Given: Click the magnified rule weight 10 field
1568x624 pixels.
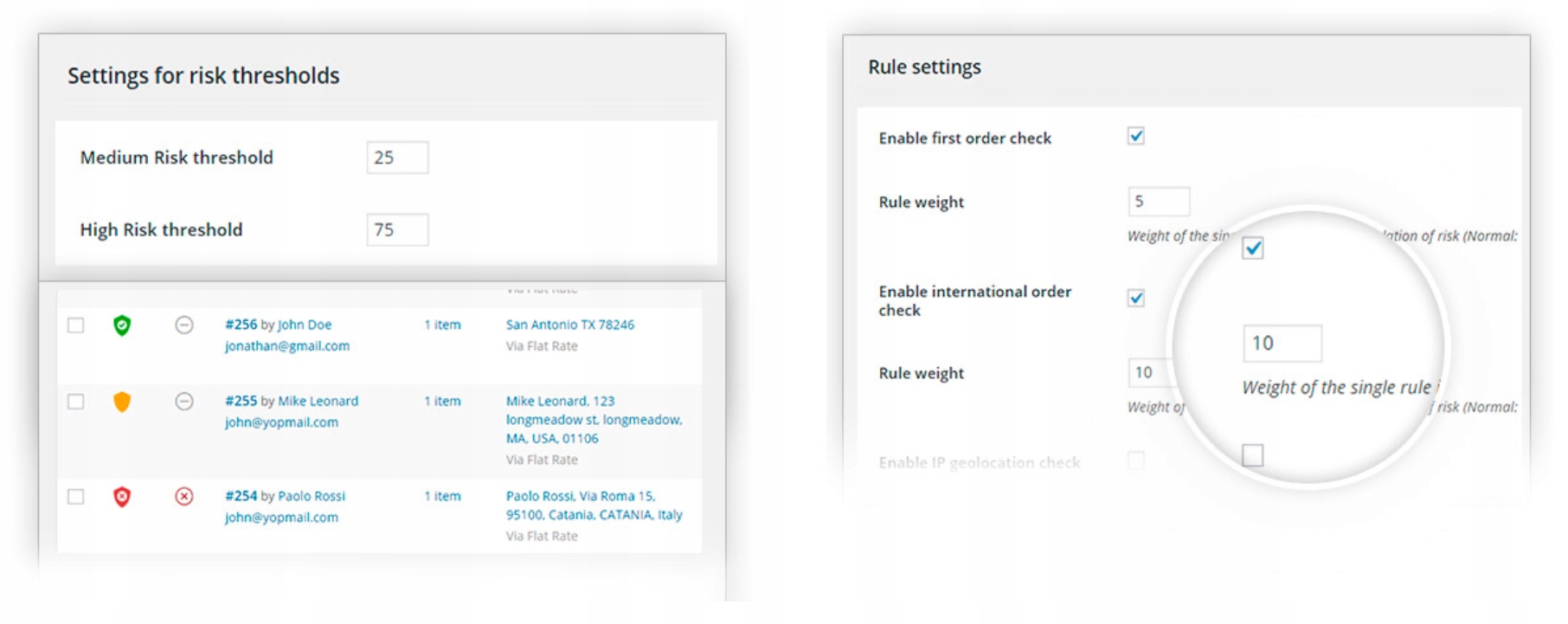Looking at the screenshot, I should [1282, 344].
